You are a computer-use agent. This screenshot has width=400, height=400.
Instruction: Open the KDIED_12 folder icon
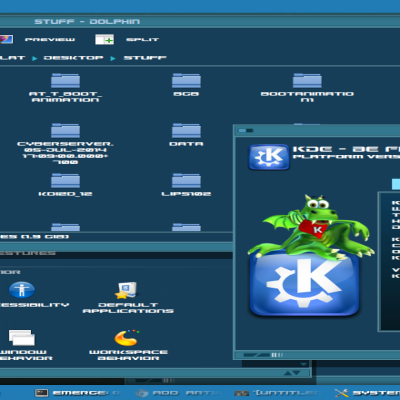(65, 180)
